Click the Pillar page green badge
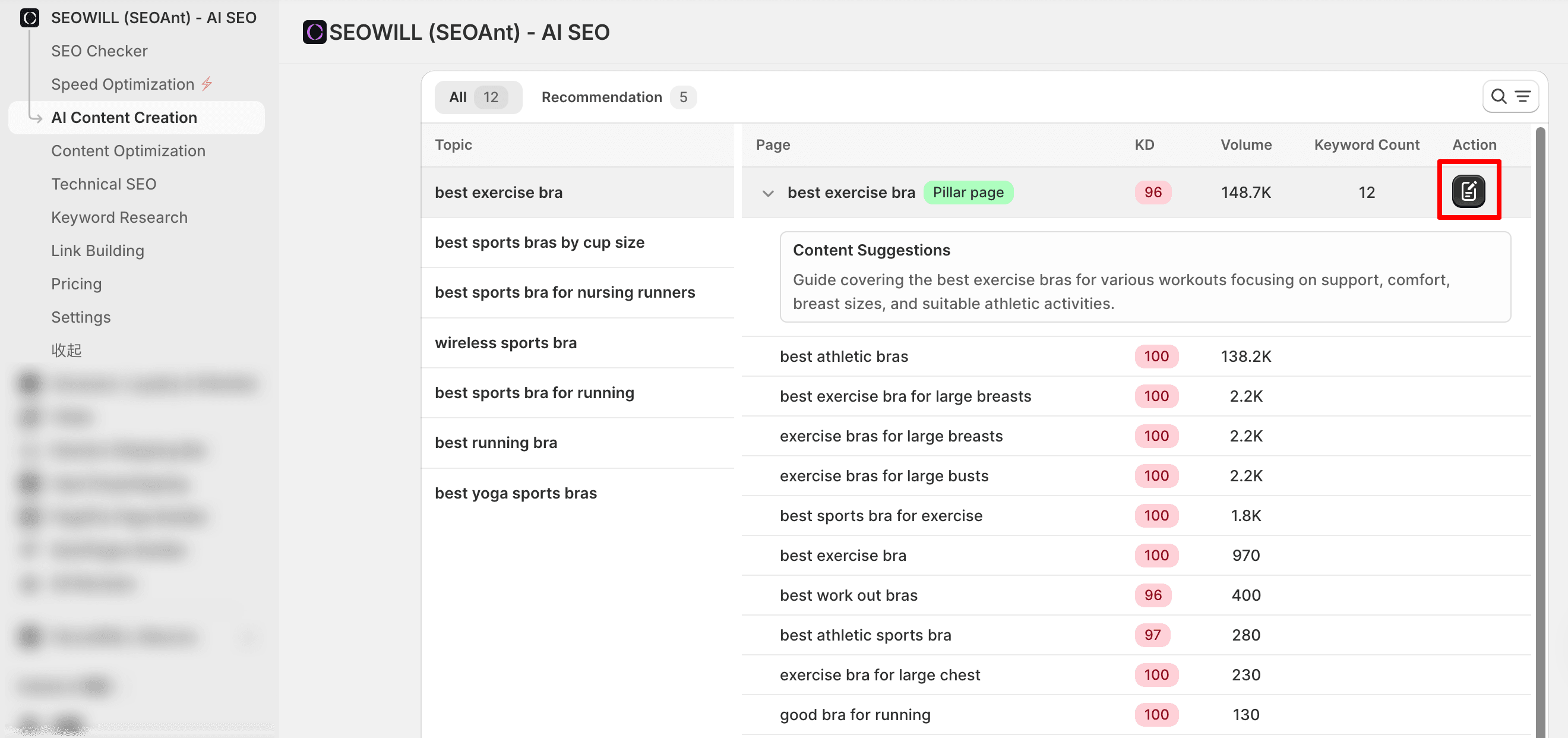Image resolution: width=1568 pixels, height=738 pixels. coord(968,193)
